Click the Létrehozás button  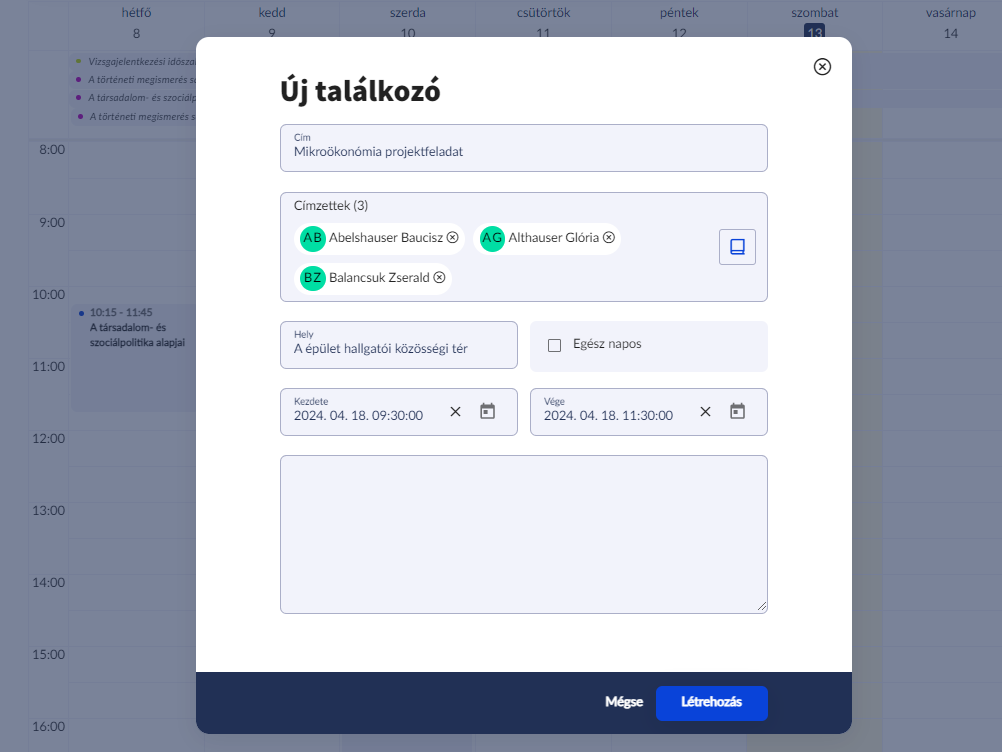[711, 702]
